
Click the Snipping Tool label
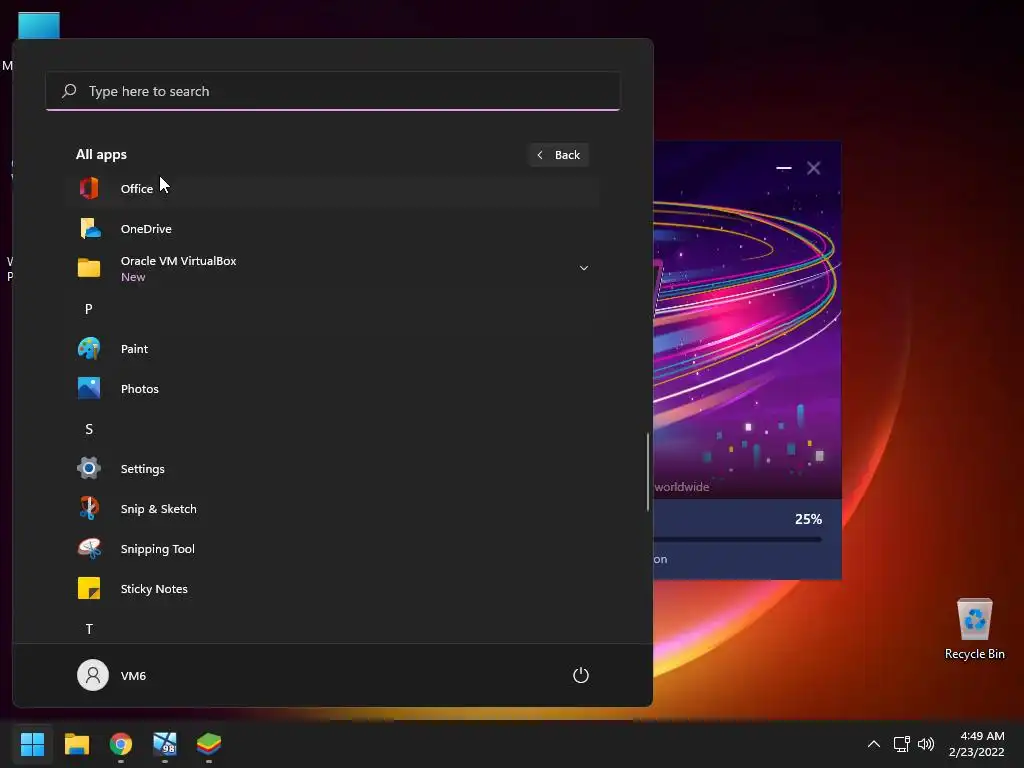(x=157, y=549)
